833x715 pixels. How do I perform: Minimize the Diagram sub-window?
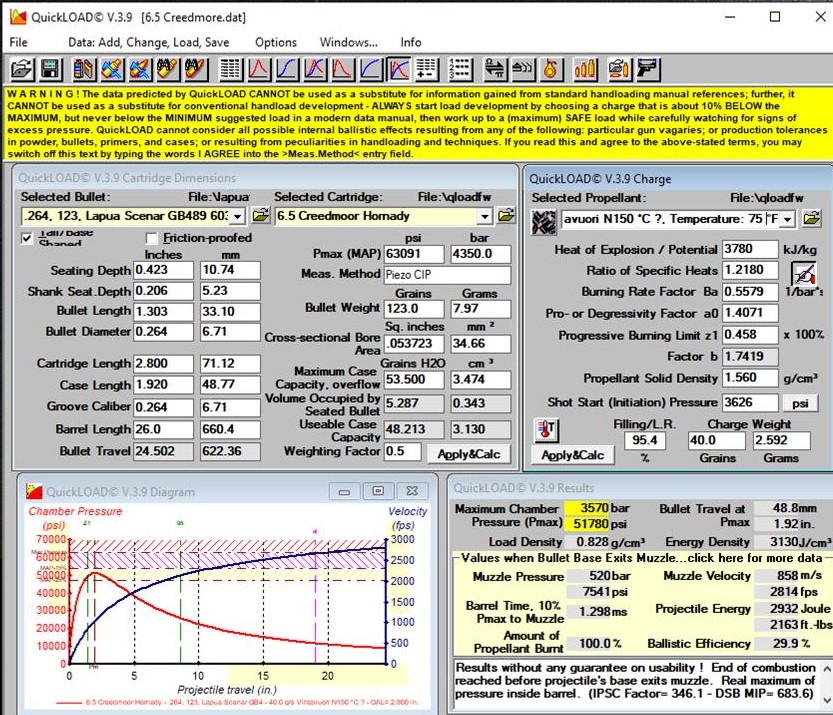344,491
